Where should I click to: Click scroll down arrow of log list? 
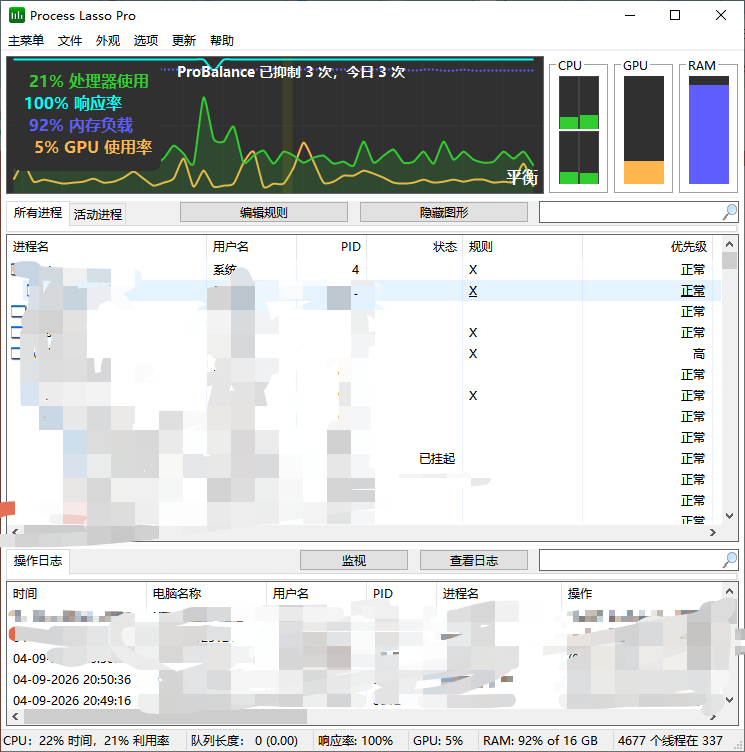click(729, 700)
